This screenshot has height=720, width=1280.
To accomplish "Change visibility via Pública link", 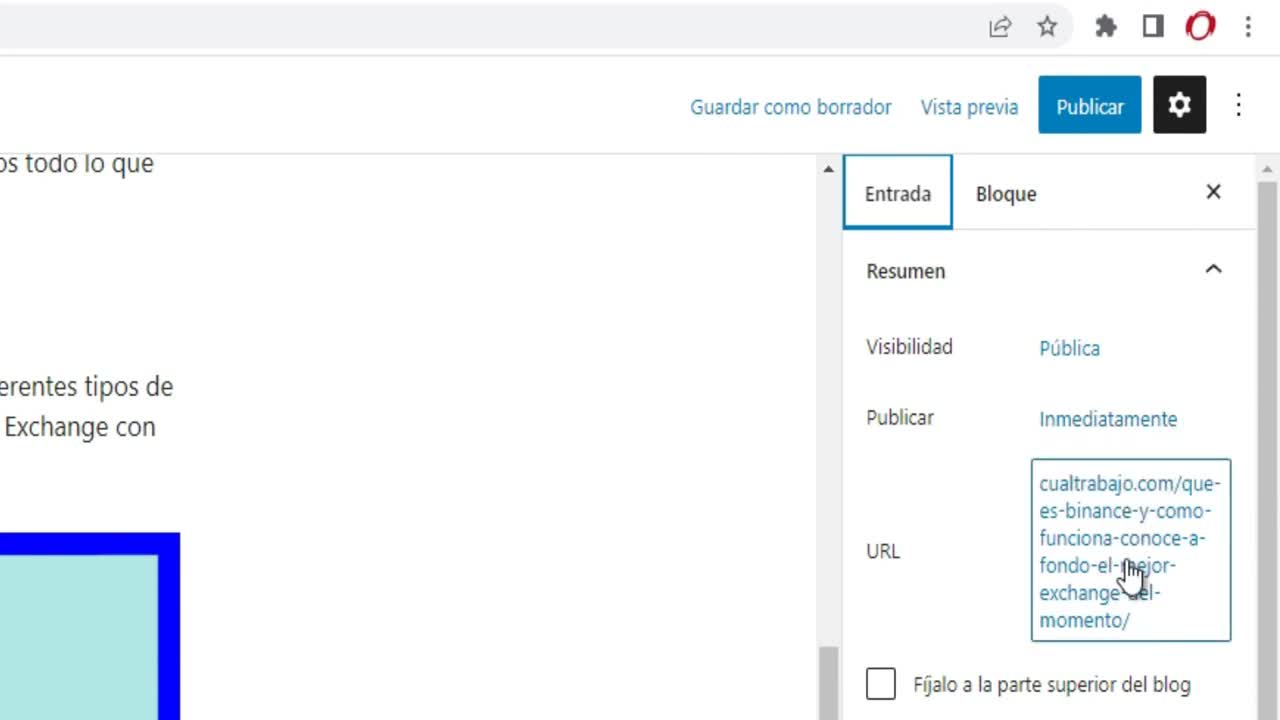I will tap(1069, 348).
